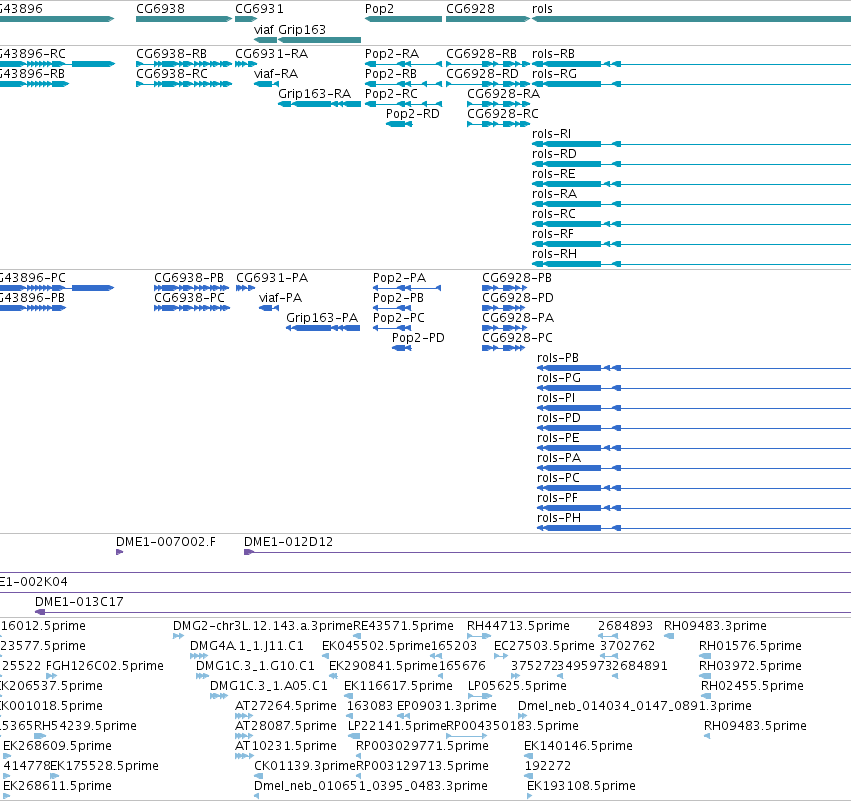Image resolution: width=851 pixels, height=801 pixels.
Task: Click protein Pop2-PA
Action: (x=399, y=278)
